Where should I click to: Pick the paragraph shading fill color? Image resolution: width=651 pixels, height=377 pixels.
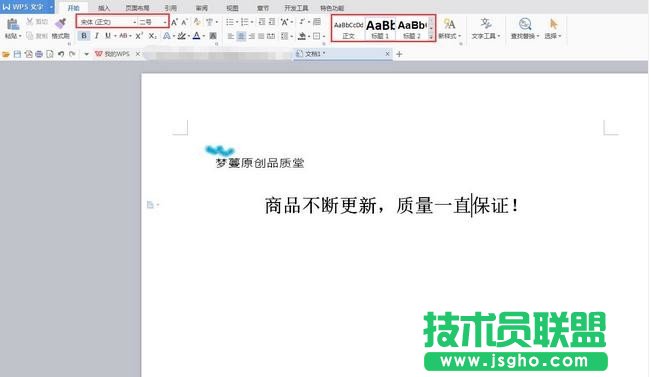[x=302, y=36]
